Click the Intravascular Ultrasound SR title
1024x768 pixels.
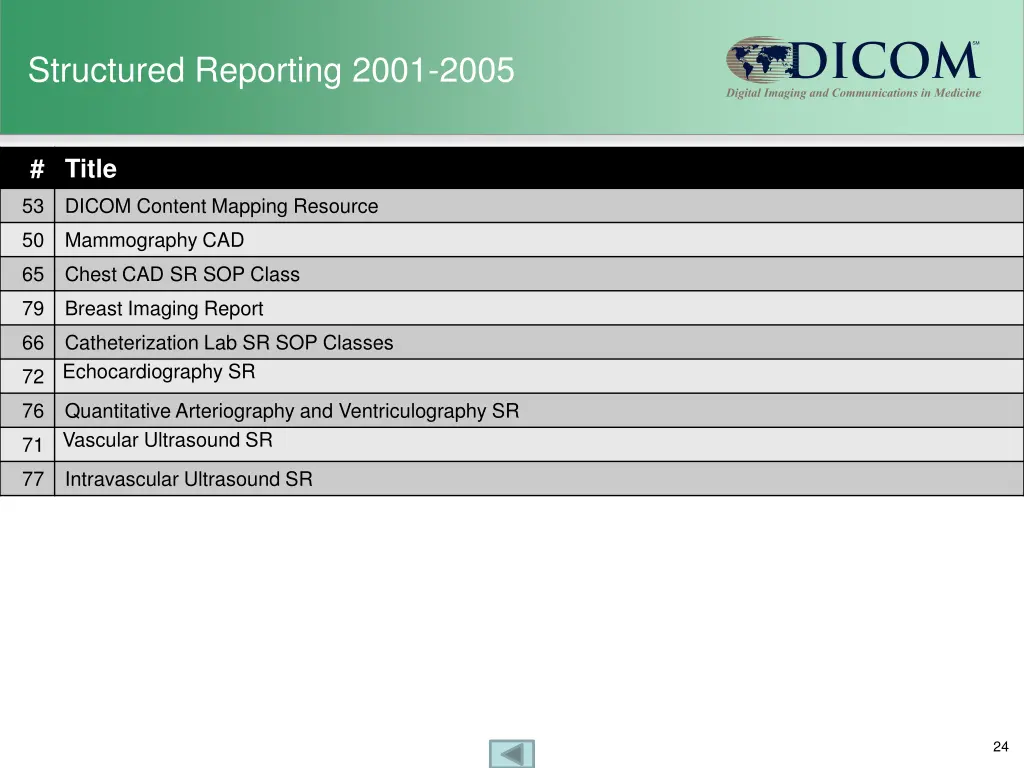(x=188, y=480)
